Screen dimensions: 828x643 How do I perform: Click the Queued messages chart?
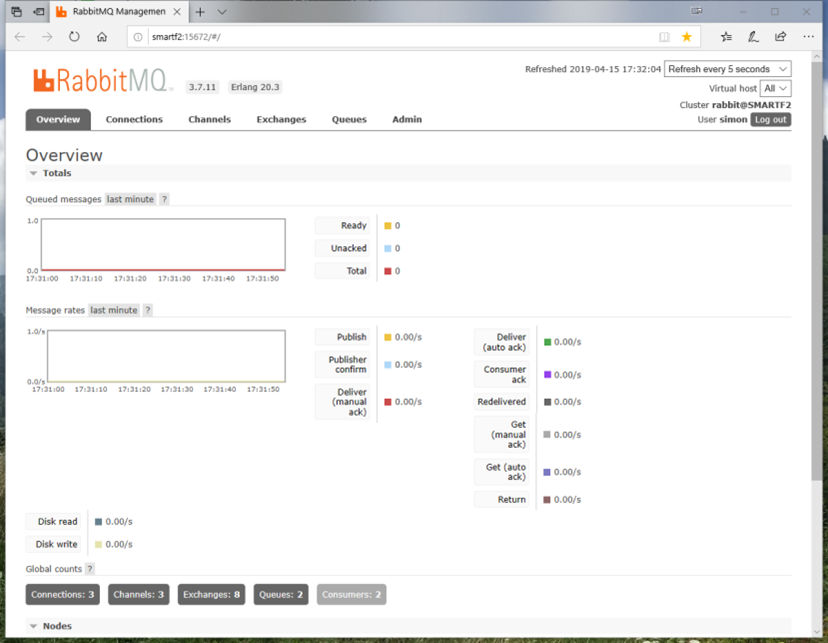coord(163,244)
